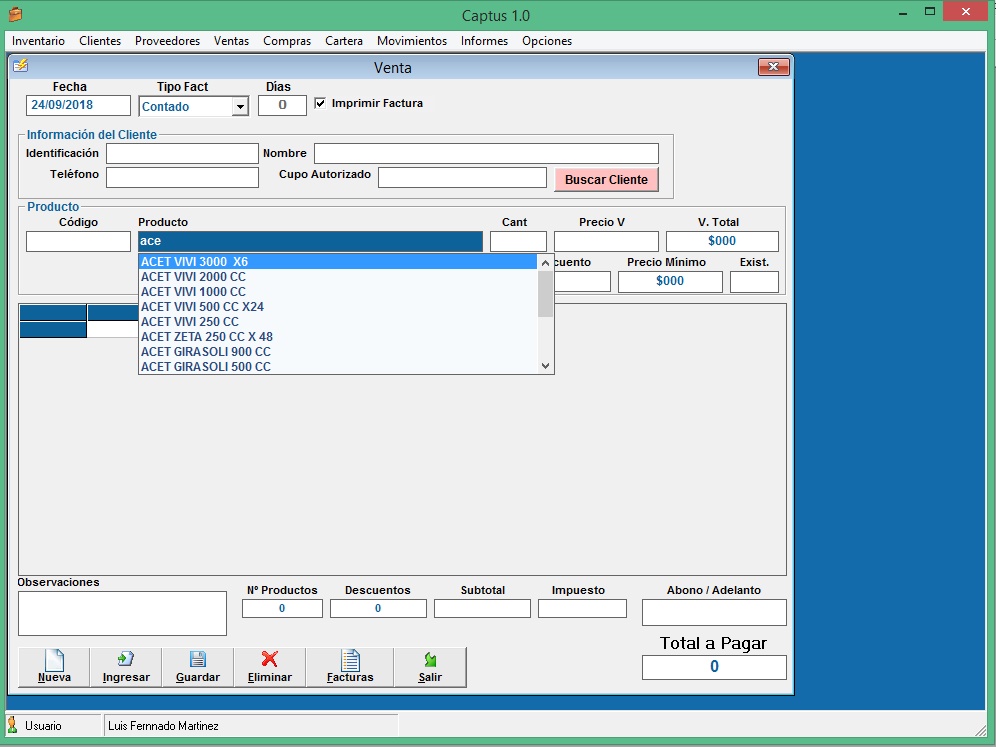Viewport: 996px width, 747px height.
Task: Click the Identificación input field
Action: click(182, 154)
